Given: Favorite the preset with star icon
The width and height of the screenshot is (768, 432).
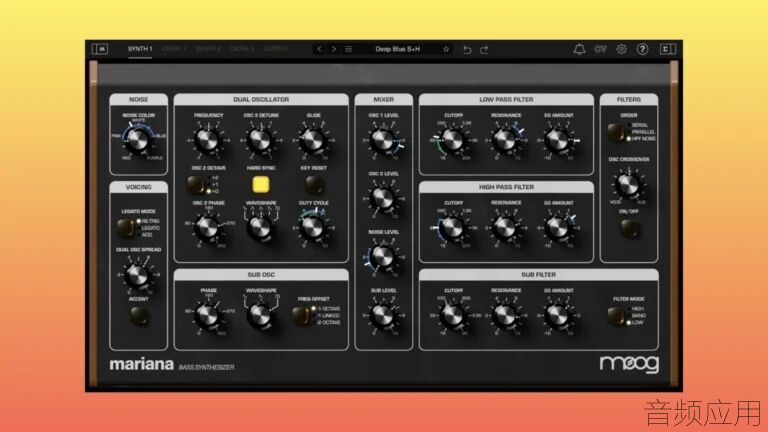Looking at the screenshot, I should point(446,49).
